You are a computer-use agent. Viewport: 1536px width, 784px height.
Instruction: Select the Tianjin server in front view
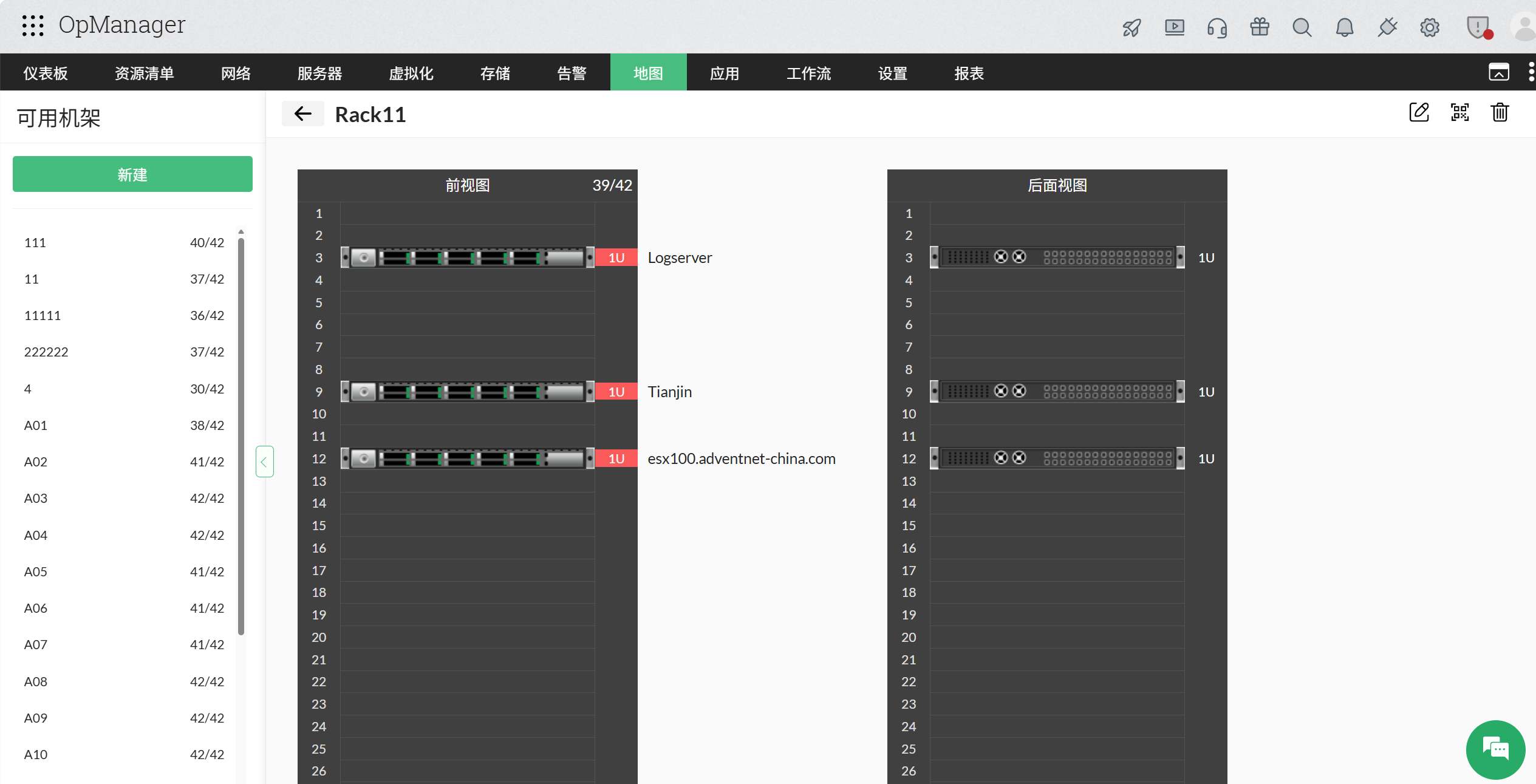468,392
